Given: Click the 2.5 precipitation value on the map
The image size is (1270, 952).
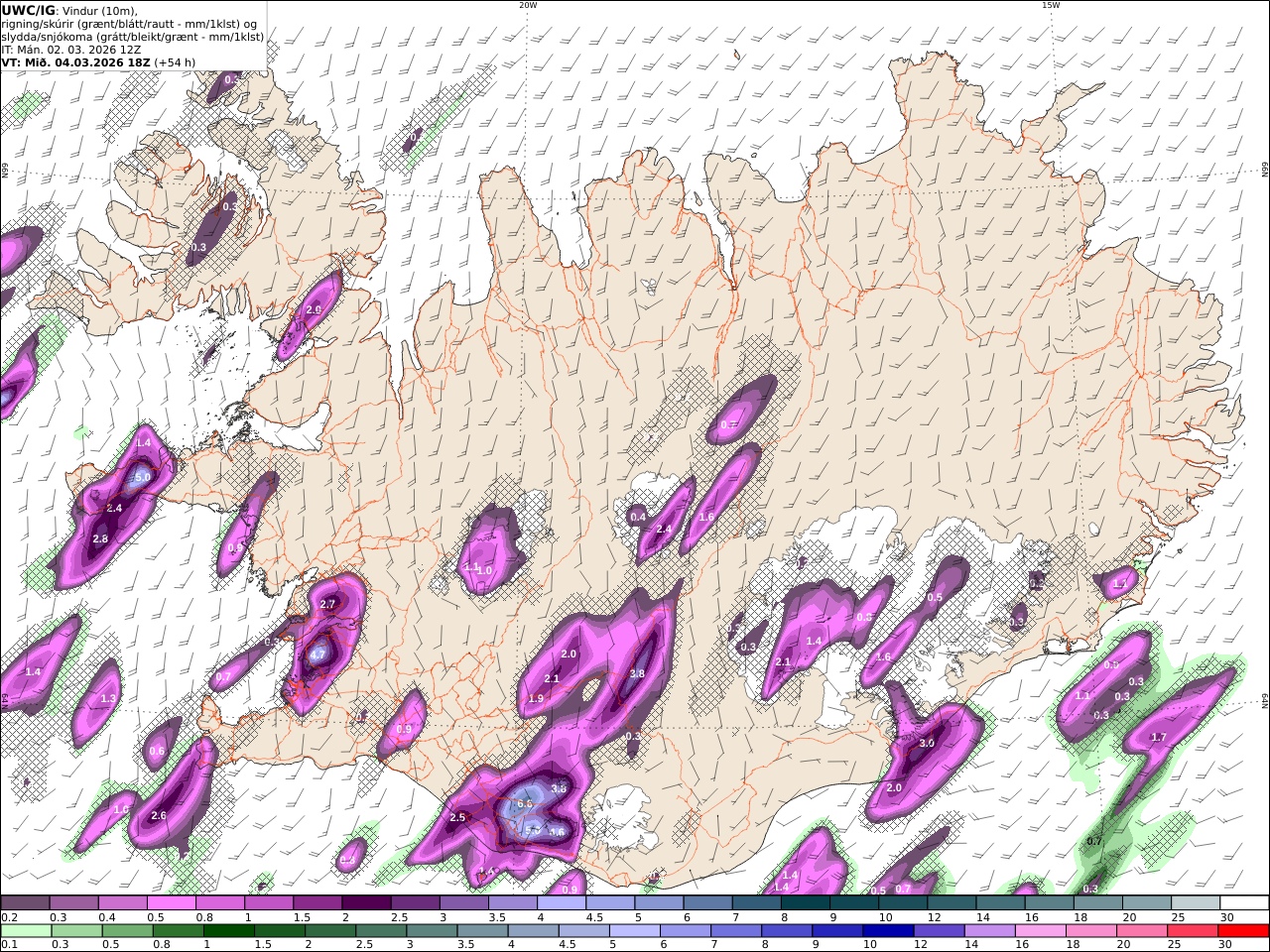Looking at the screenshot, I should 457,818.
